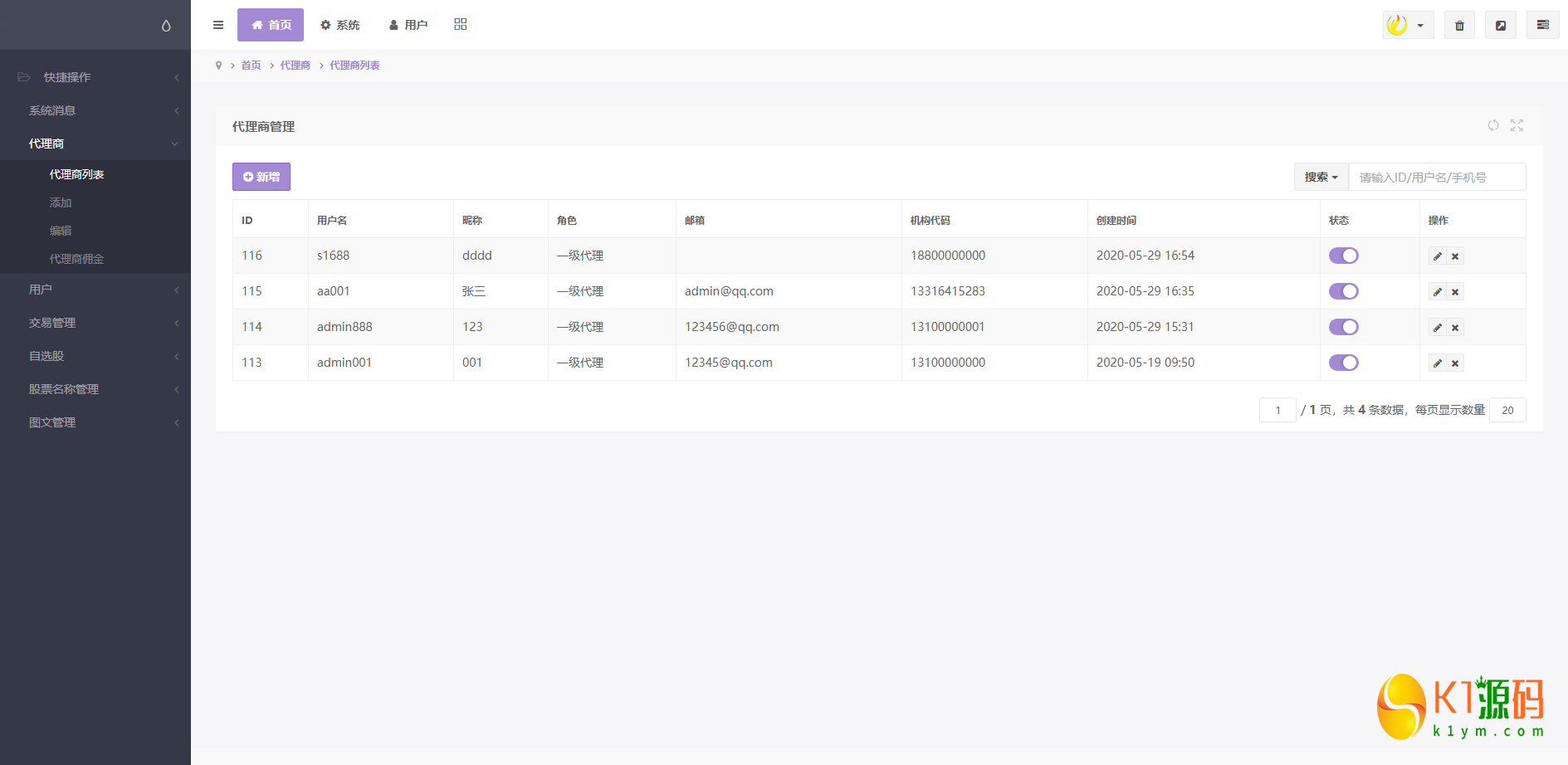Click email cell 12345@qq.com

[x=729, y=363]
